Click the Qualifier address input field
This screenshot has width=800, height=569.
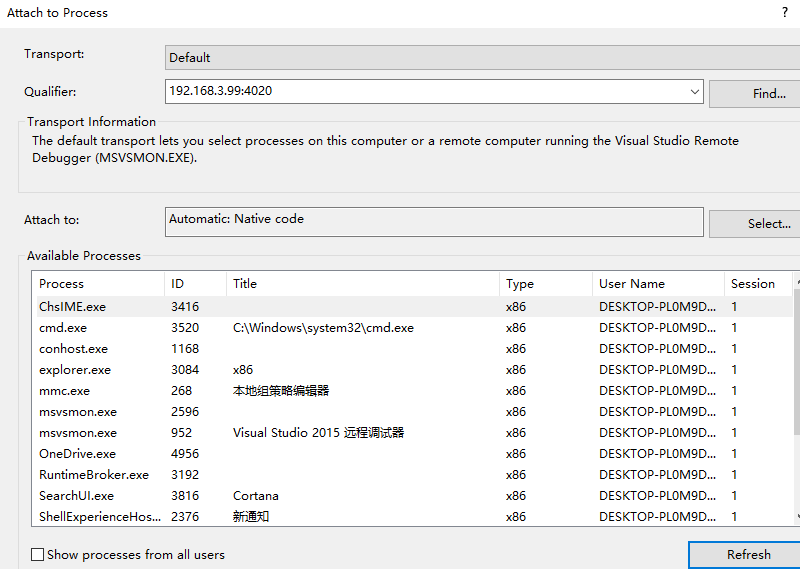coord(425,91)
